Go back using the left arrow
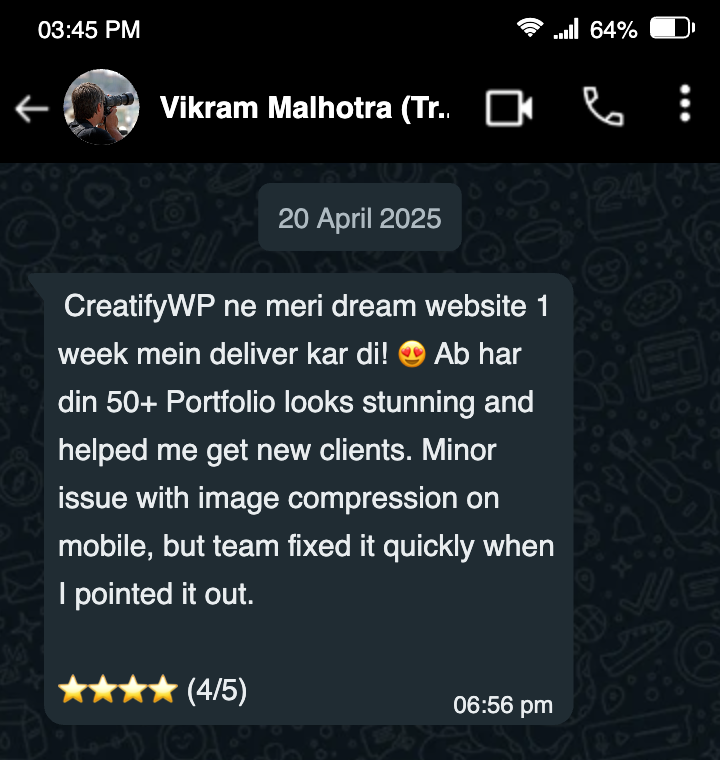Image resolution: width=720 pixels, height=760 pixels. 32,108
